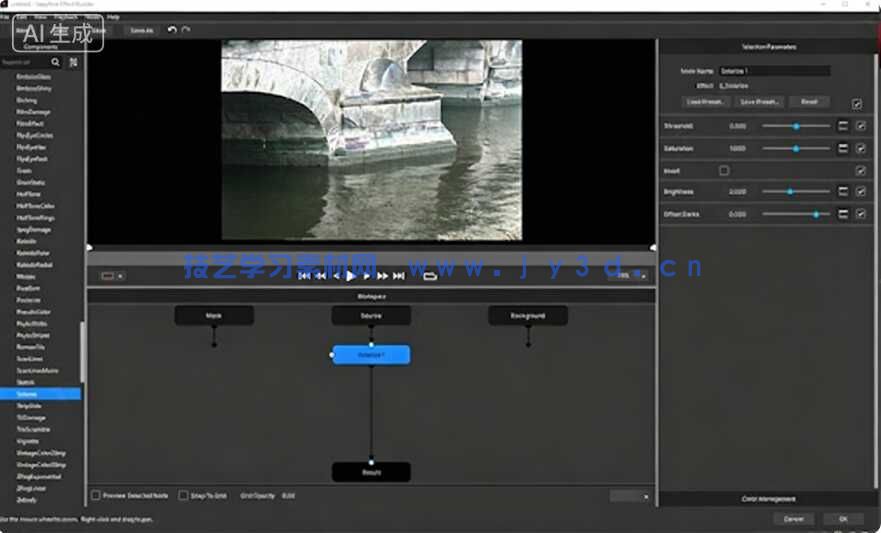Expand the Color Management section
The width and height of the screenshot is (881, 533).
click(768, 499)
